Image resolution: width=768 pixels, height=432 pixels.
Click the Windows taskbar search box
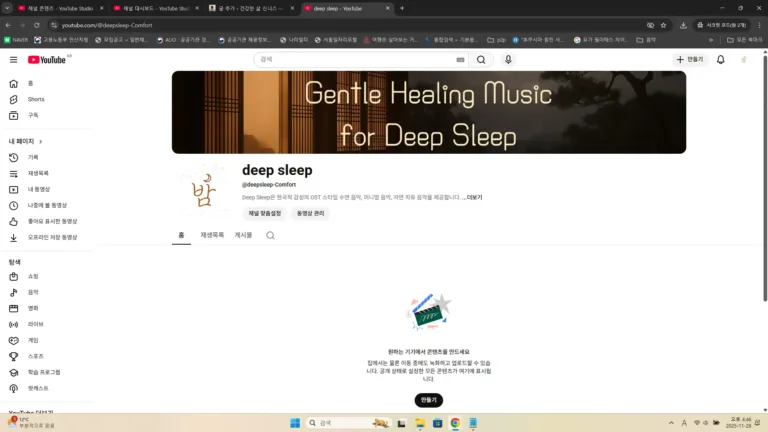[348, 423]
